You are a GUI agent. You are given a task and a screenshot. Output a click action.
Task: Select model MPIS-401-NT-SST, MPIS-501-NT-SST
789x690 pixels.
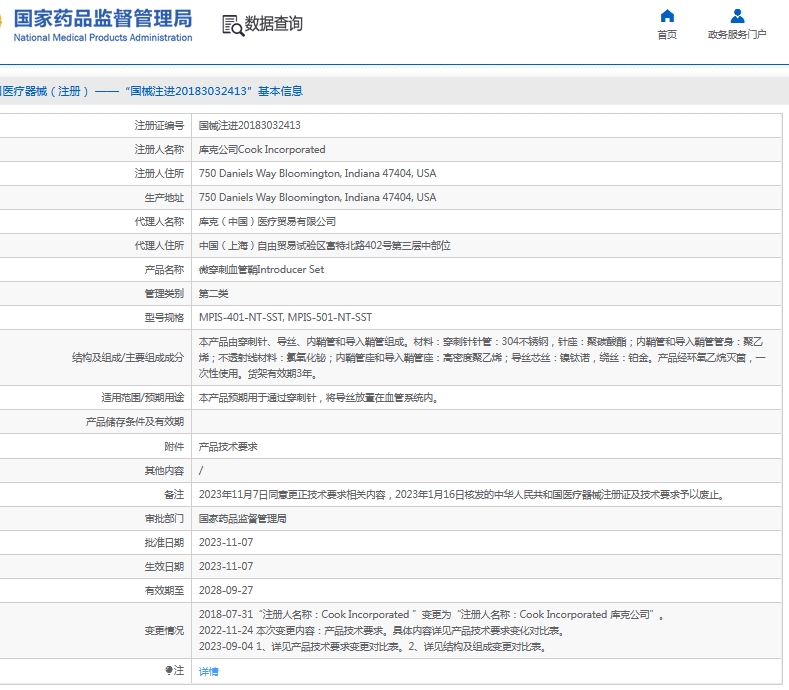(x=285, y=318)
